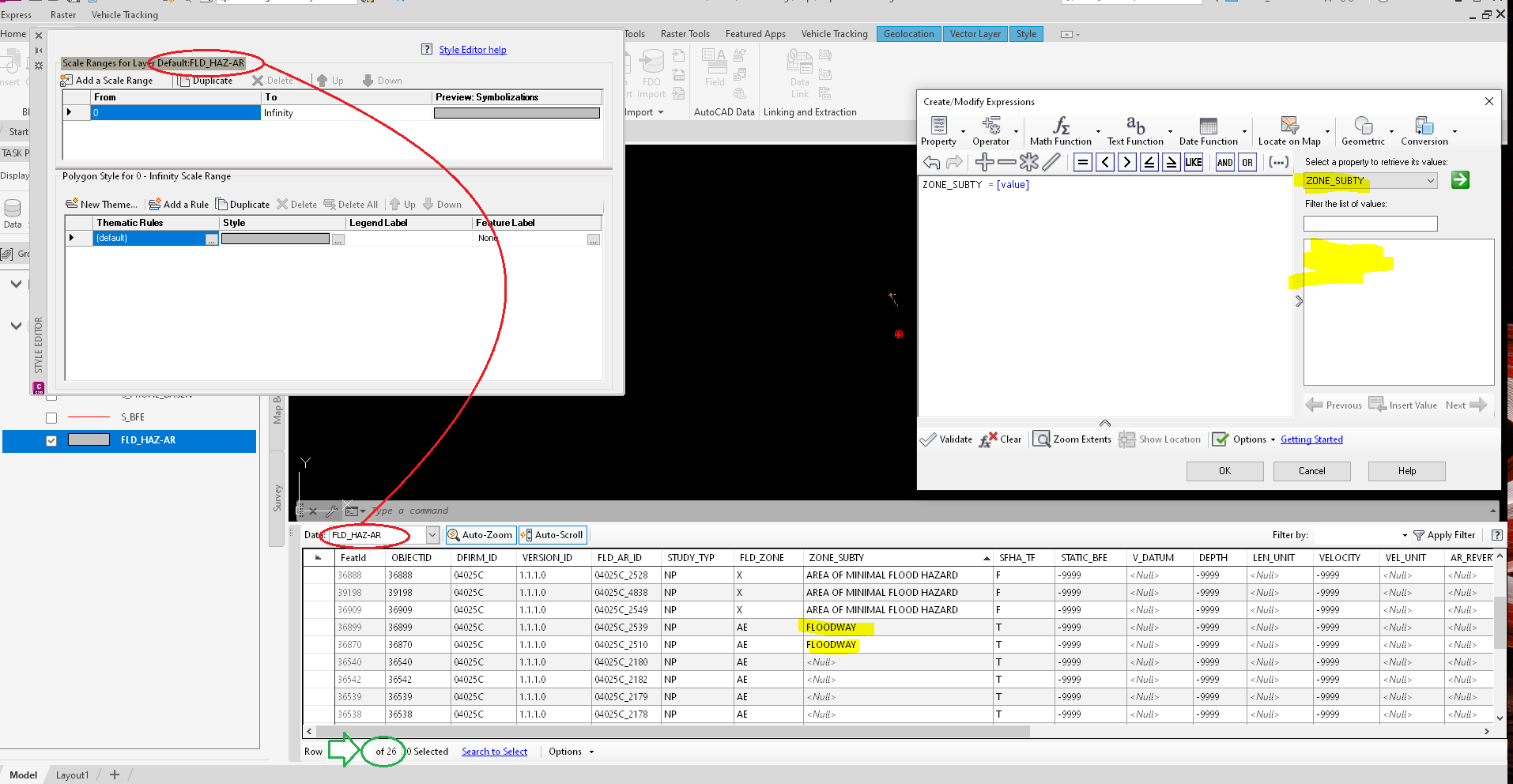The width and height of the screenshot is (1513, 784).
Task: Open the Getting Started link
Action: click(1311, 439)
